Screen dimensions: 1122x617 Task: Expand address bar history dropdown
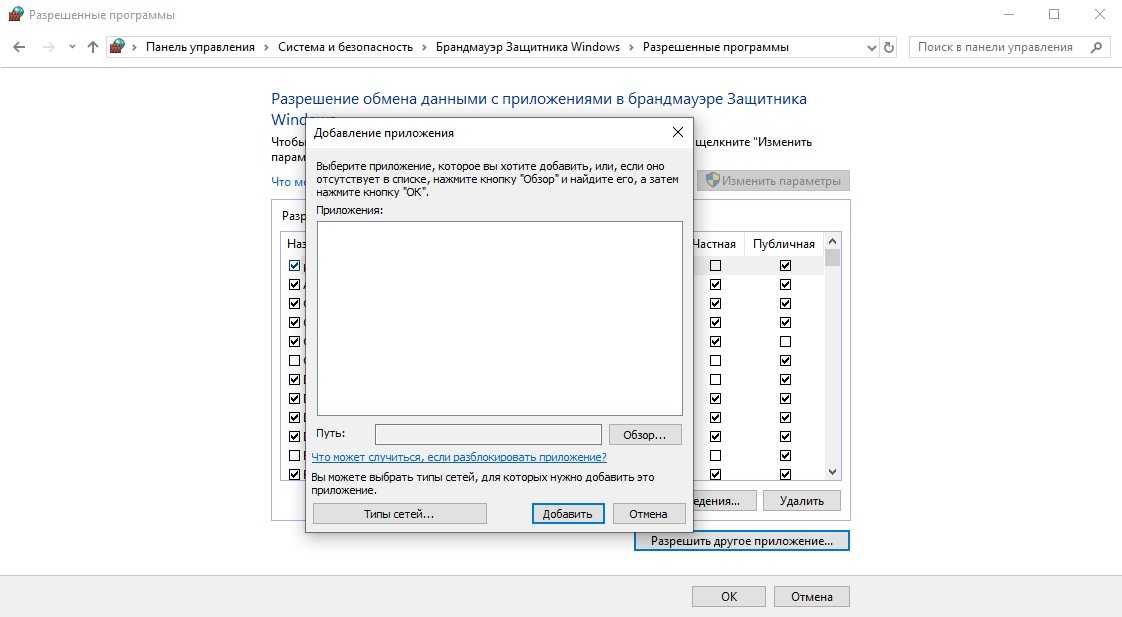(871, 47)
